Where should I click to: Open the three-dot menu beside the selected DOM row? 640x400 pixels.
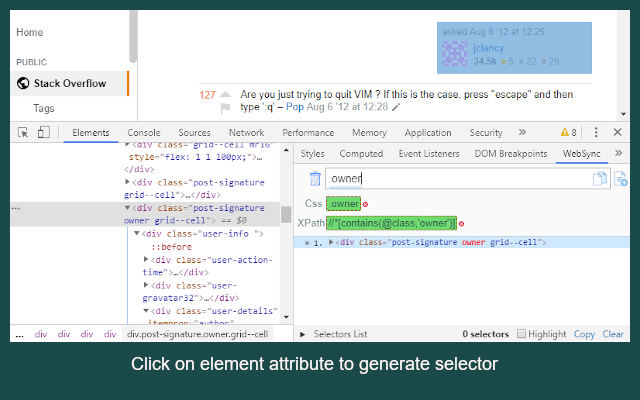tap(16, 209)
